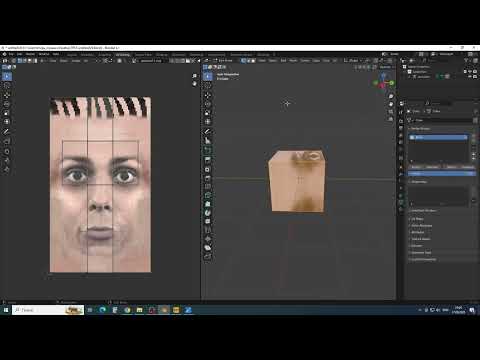Select the Cursor tool in UV editor toolbar
Image resolution: width=480 pixels, height=360 pixels.
[7, 86]
